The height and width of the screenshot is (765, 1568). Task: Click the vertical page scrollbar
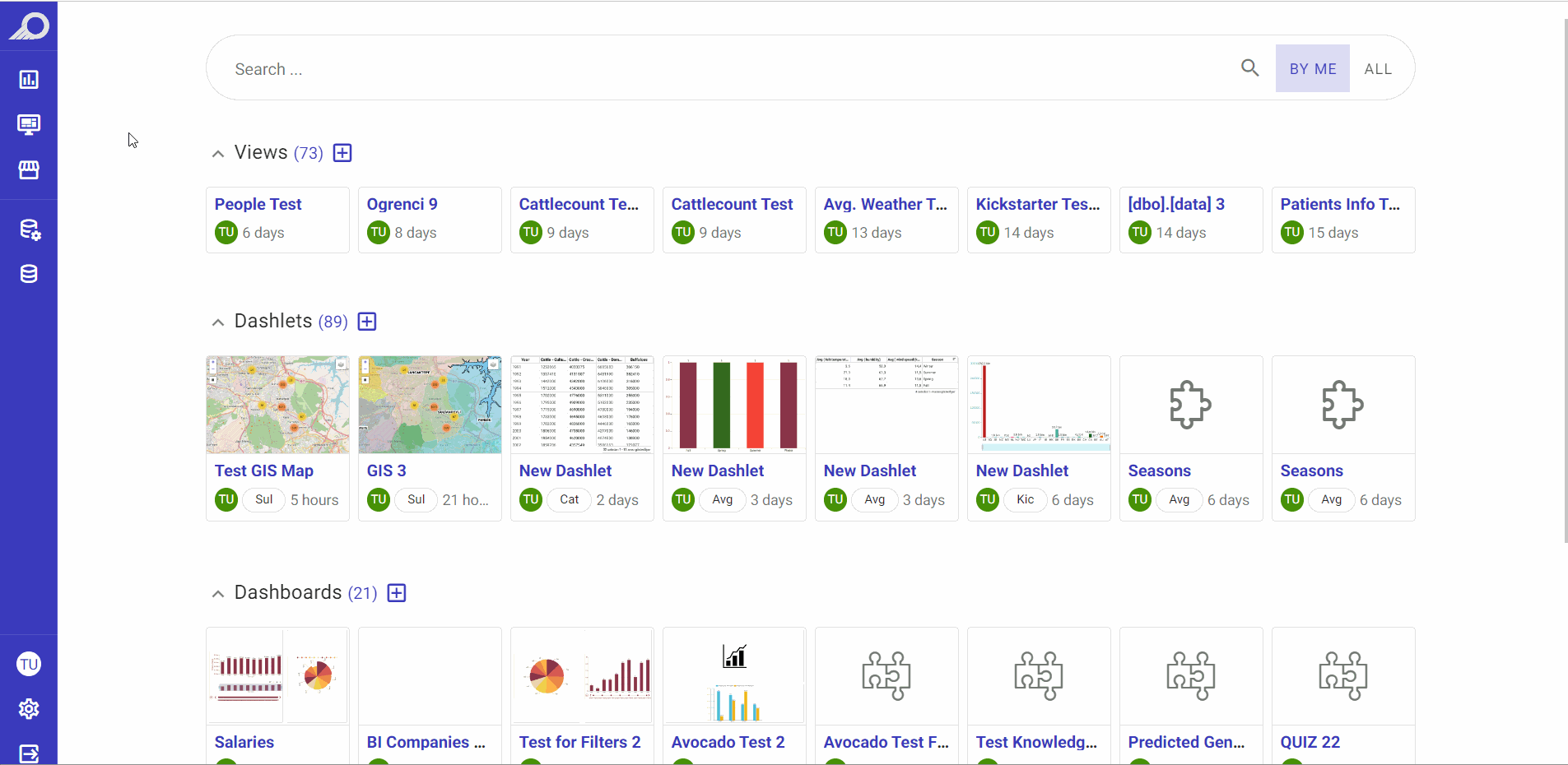[1566, 280]
